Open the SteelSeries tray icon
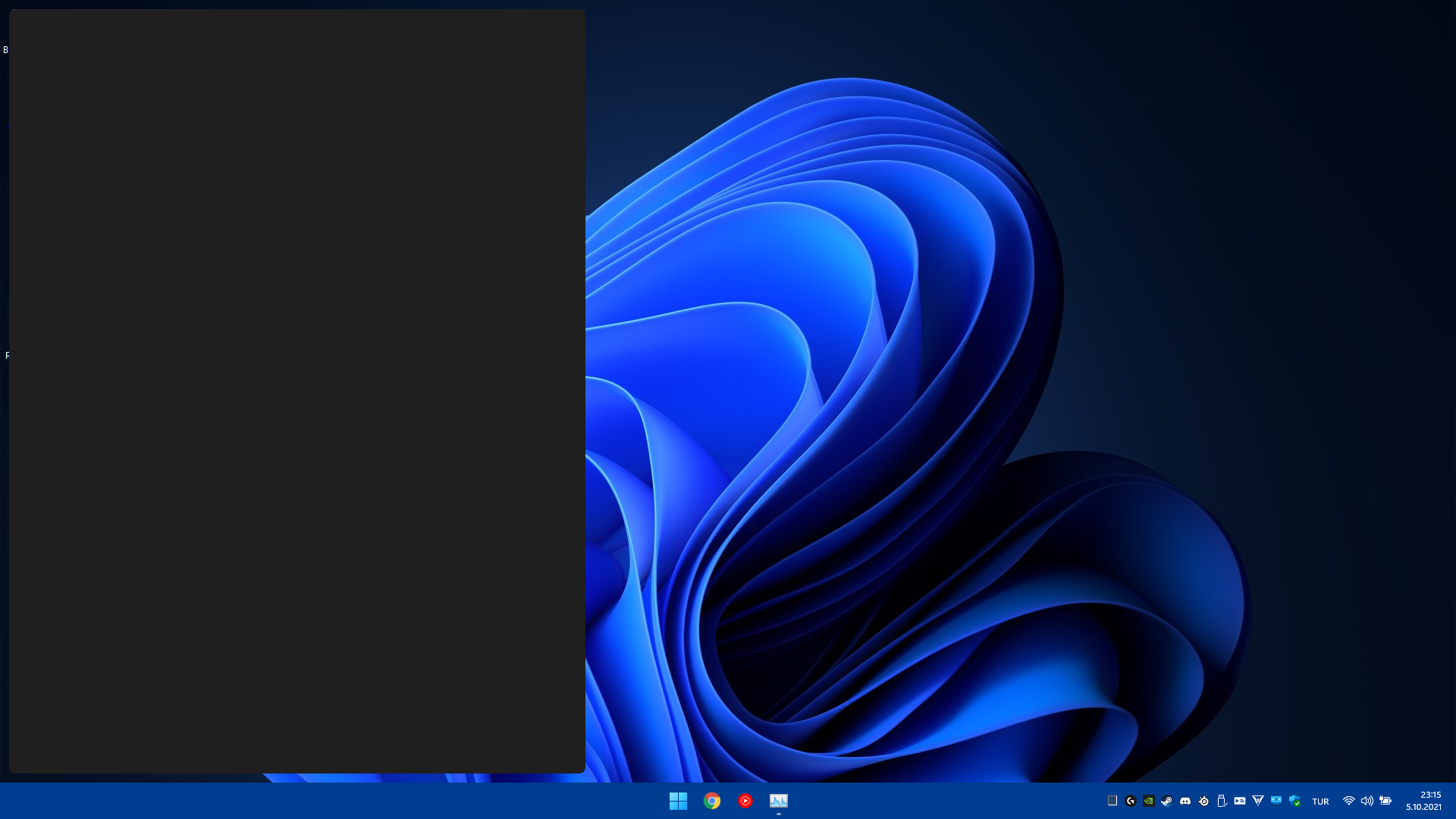The height and width of the screenshot is (819, 1456). tap(1203, 801)
